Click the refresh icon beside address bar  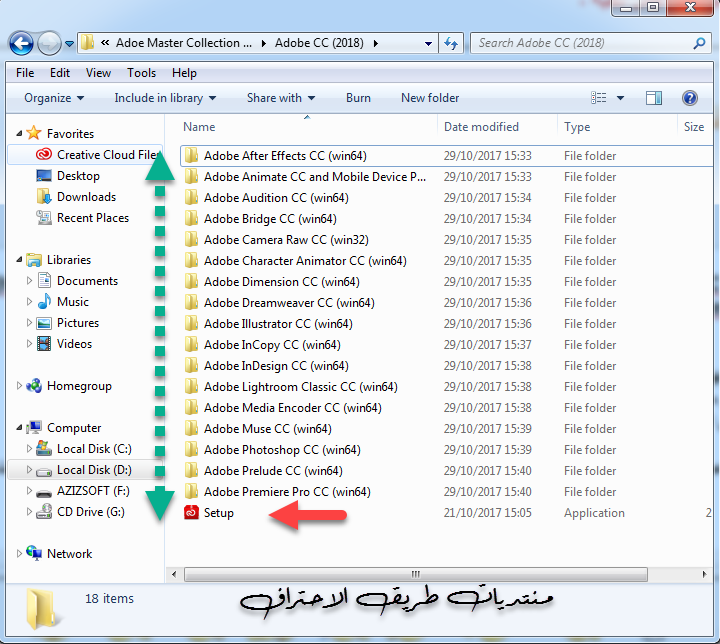click(x=451, y=43)
